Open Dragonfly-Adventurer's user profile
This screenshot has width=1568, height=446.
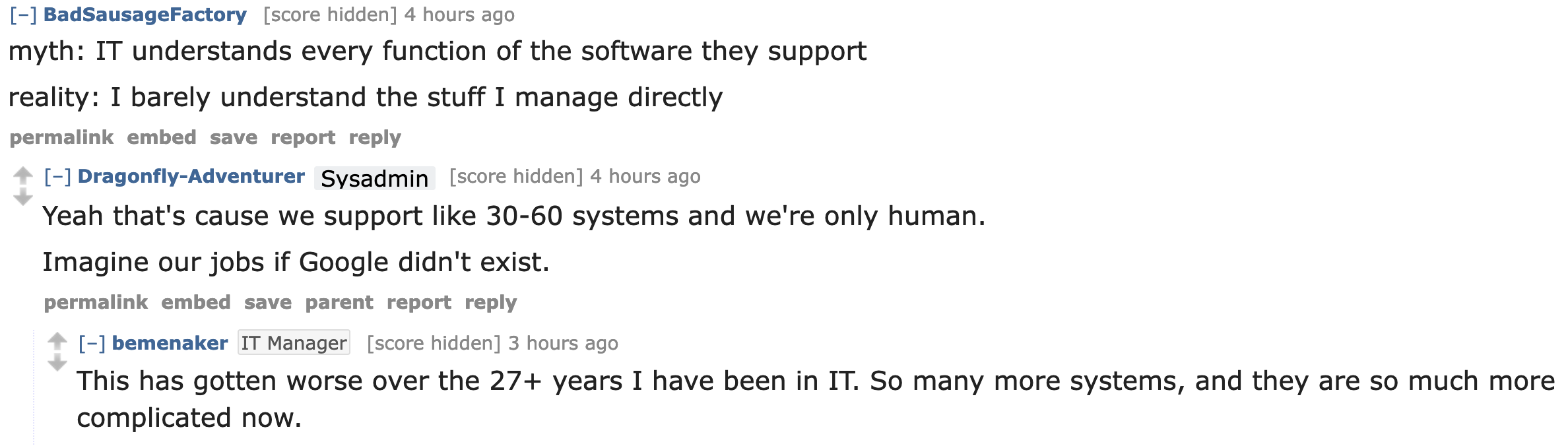click(191, 176)
